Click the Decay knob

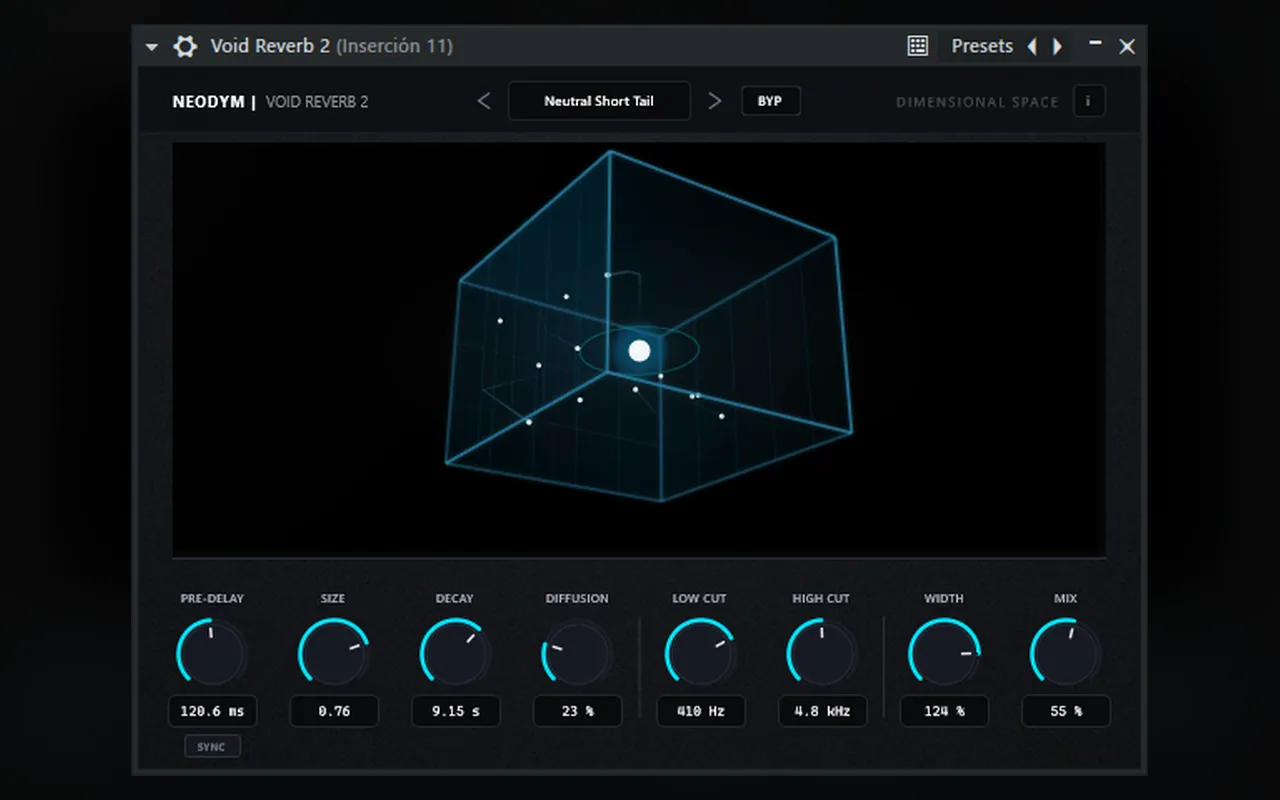456,653
